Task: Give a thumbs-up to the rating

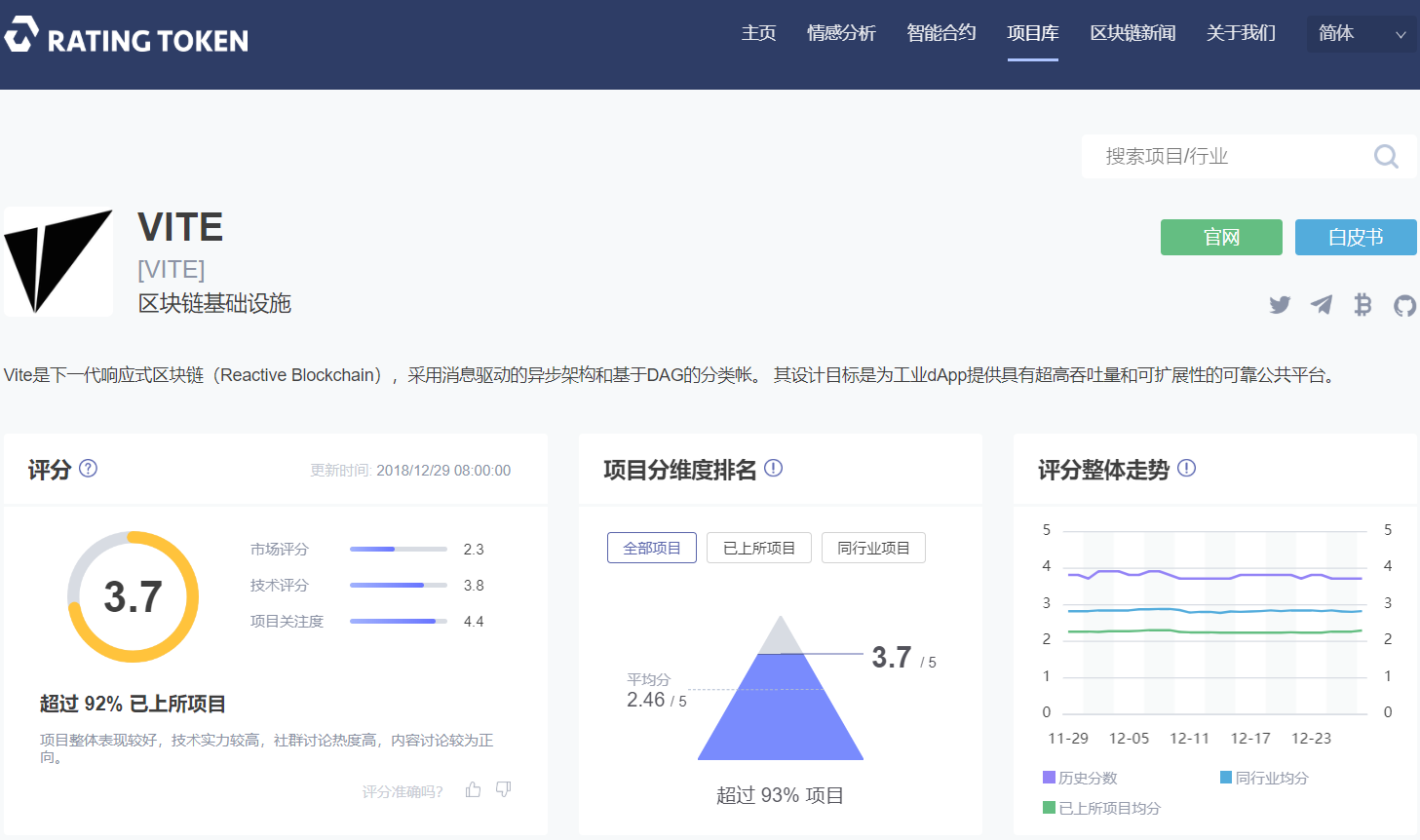Action: coord(474,789)
